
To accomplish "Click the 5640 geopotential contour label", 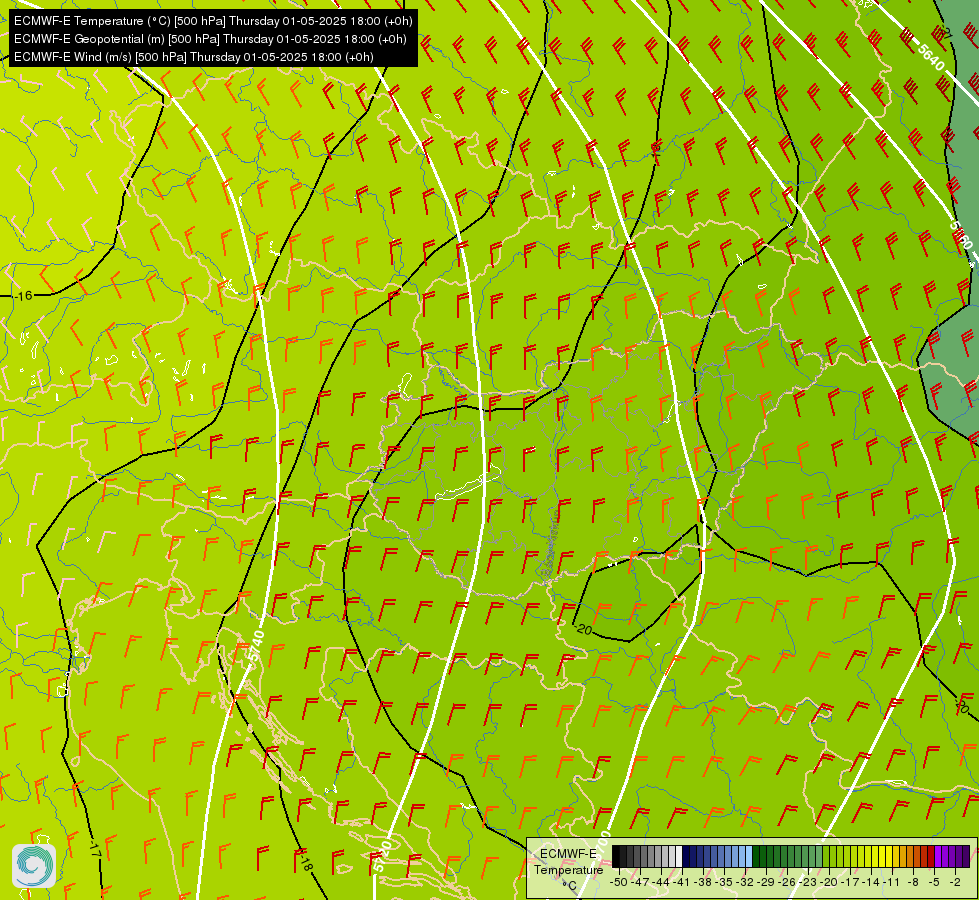I will point(930,57).
